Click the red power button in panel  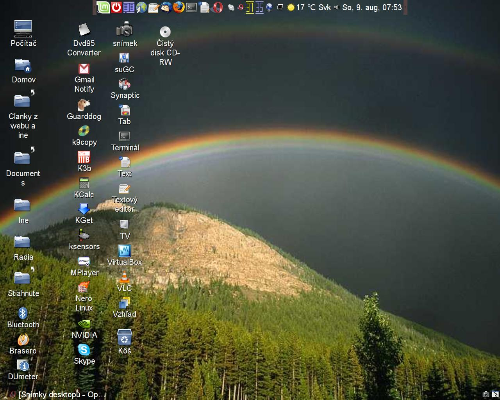[x=116, y=7]
